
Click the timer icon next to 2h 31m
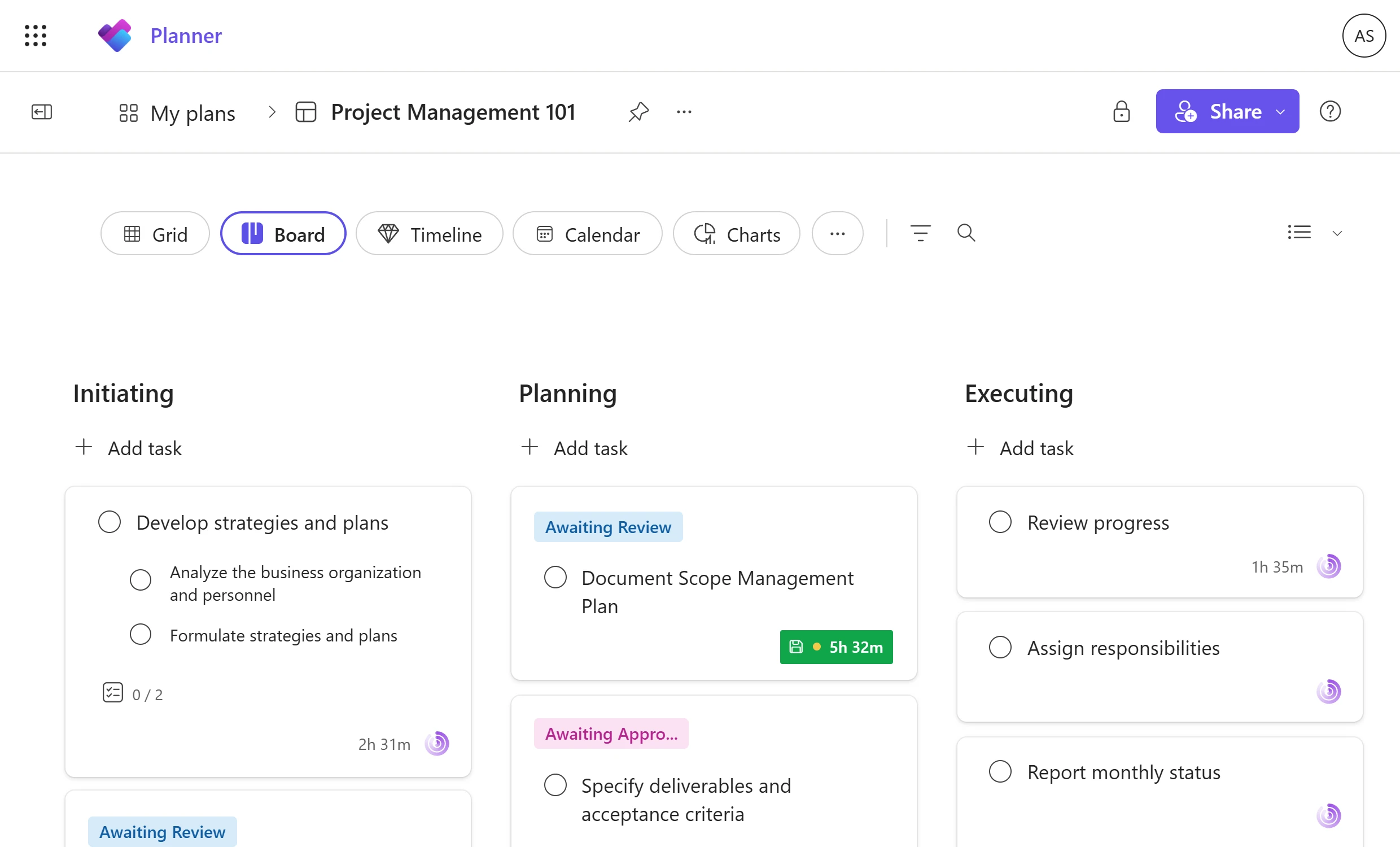coord(437,744)
